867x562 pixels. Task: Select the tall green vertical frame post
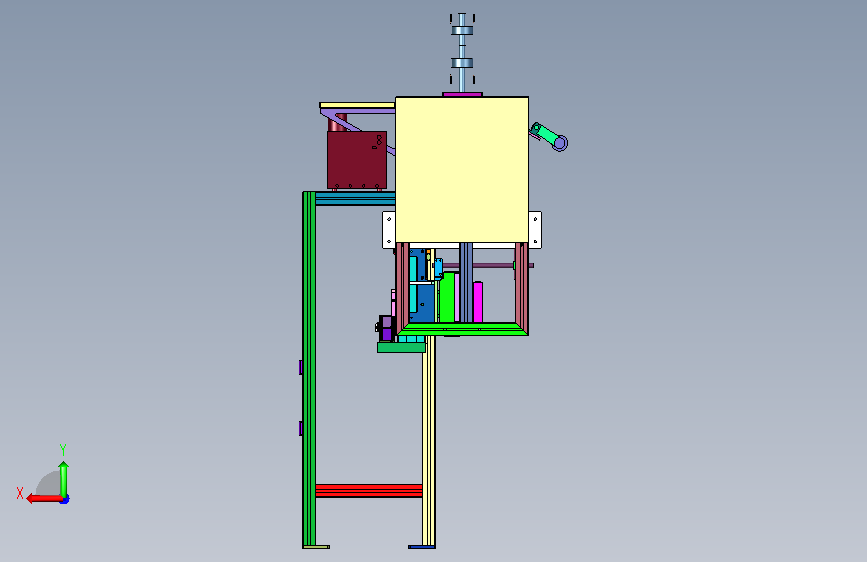pyautogui.click(x=309, y=369)
